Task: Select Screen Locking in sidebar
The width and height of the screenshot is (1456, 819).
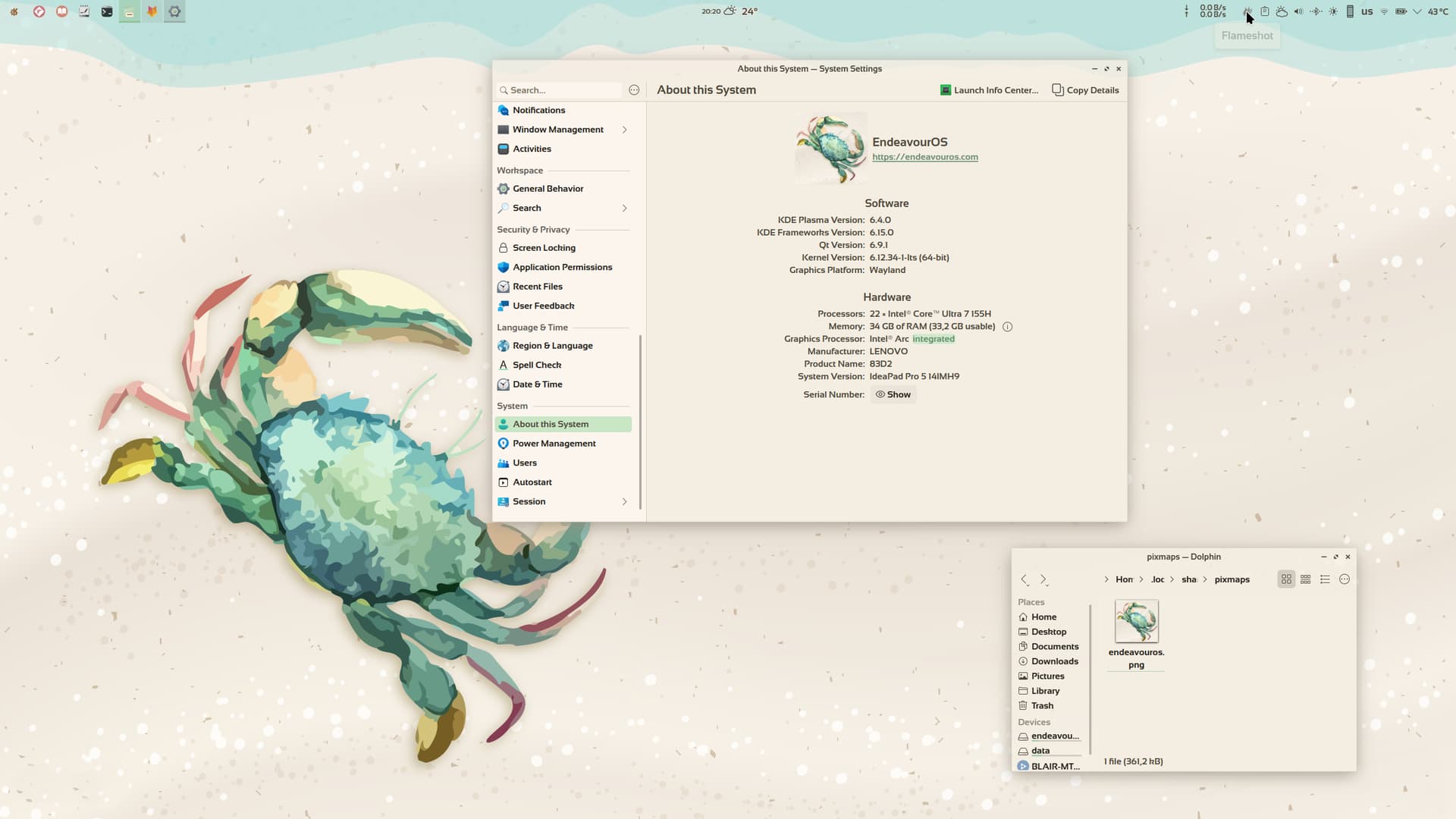Action: pos(544,248)
